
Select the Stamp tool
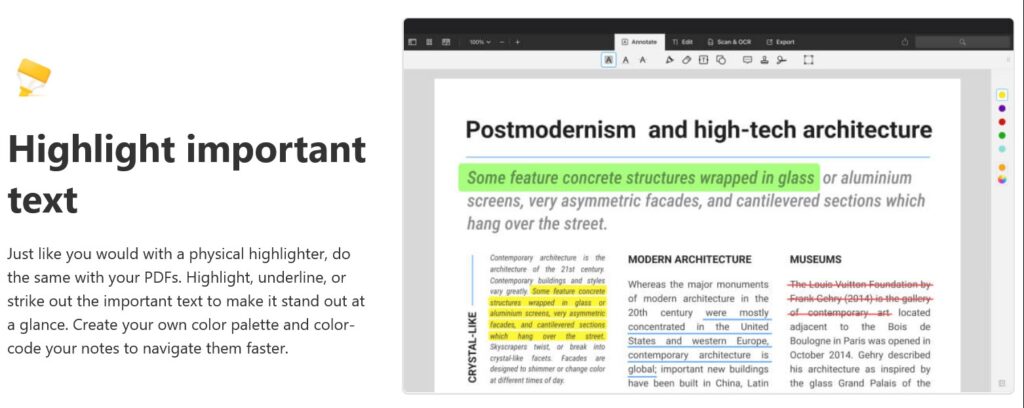(x=764, y=60)
